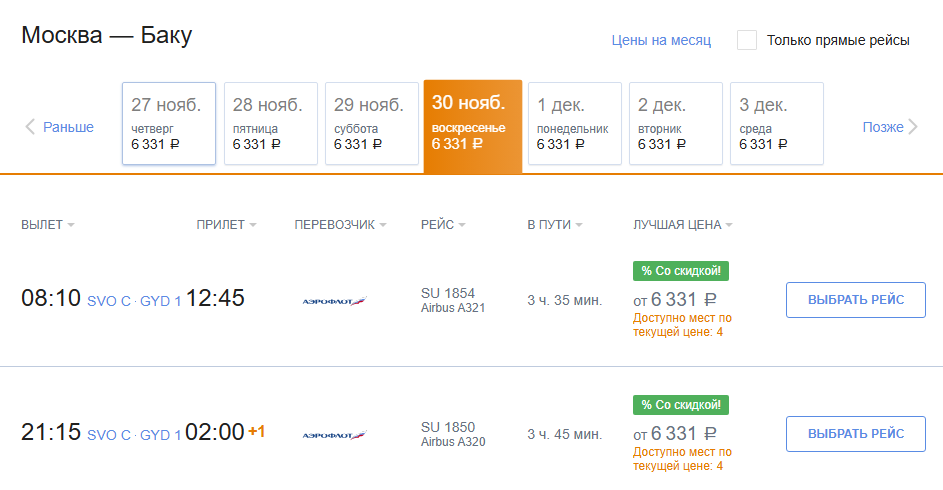Click the Со скидкой badge on SU 1854
This screenshot has width=943, height=490.
(x=681, y=271)
